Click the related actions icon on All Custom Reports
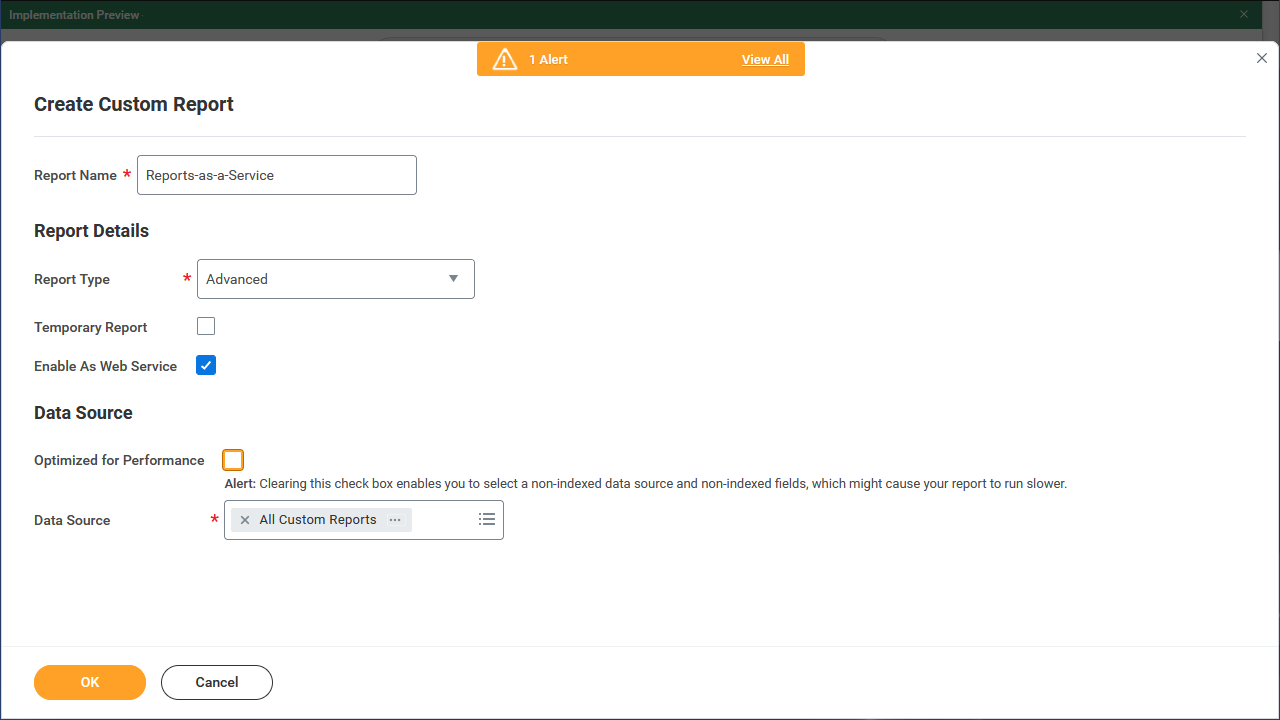This screenshot has height=720, width=1280. (x=395, y=519)
